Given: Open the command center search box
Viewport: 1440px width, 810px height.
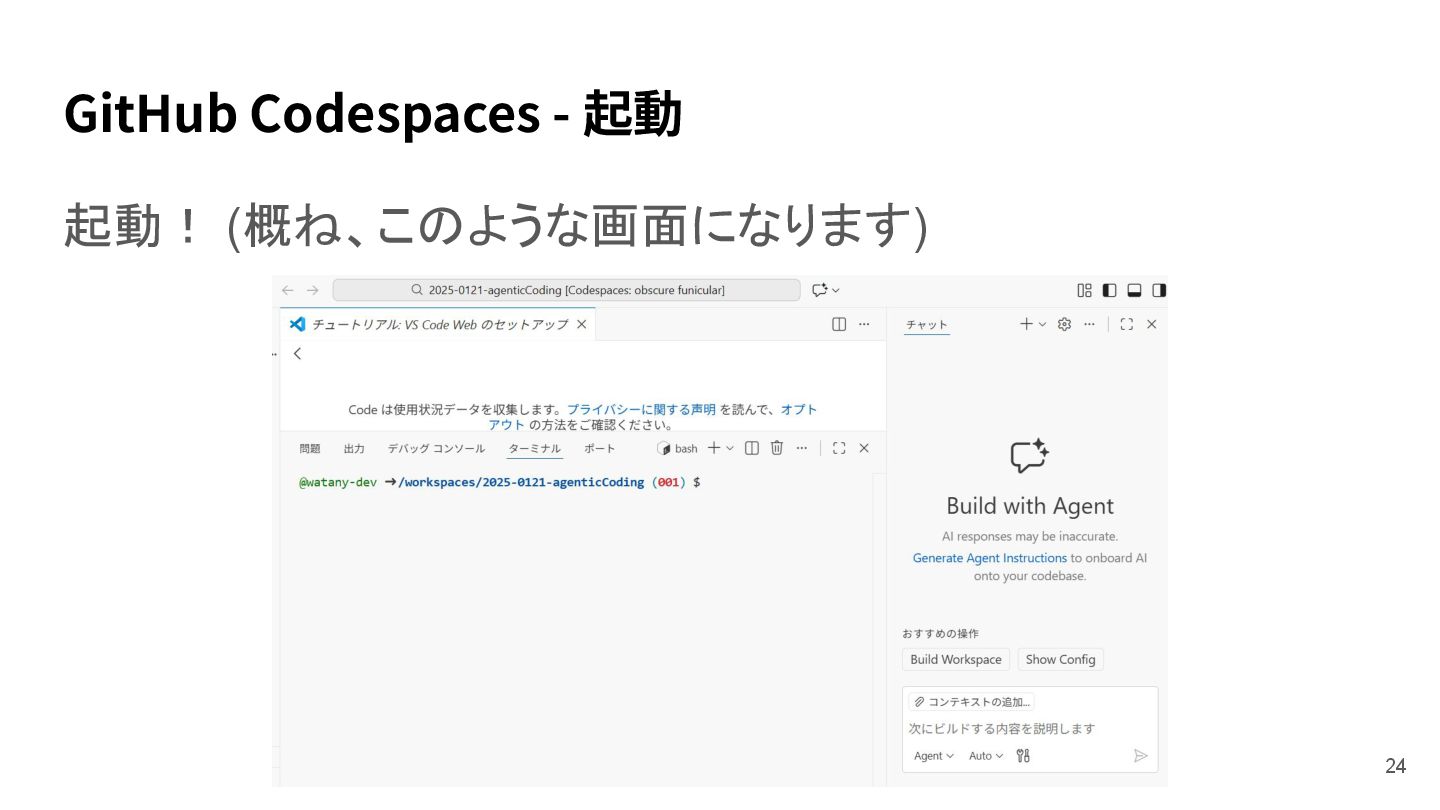Looking at the screenshot, I should [566, 290].
